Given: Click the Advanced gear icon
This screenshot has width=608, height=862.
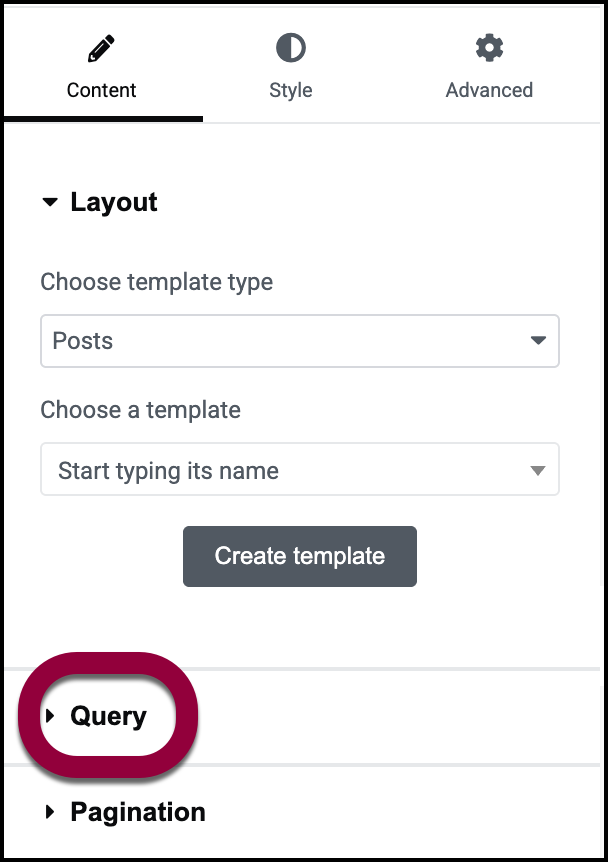Looking at the screenshot, I should coord(489,47).
